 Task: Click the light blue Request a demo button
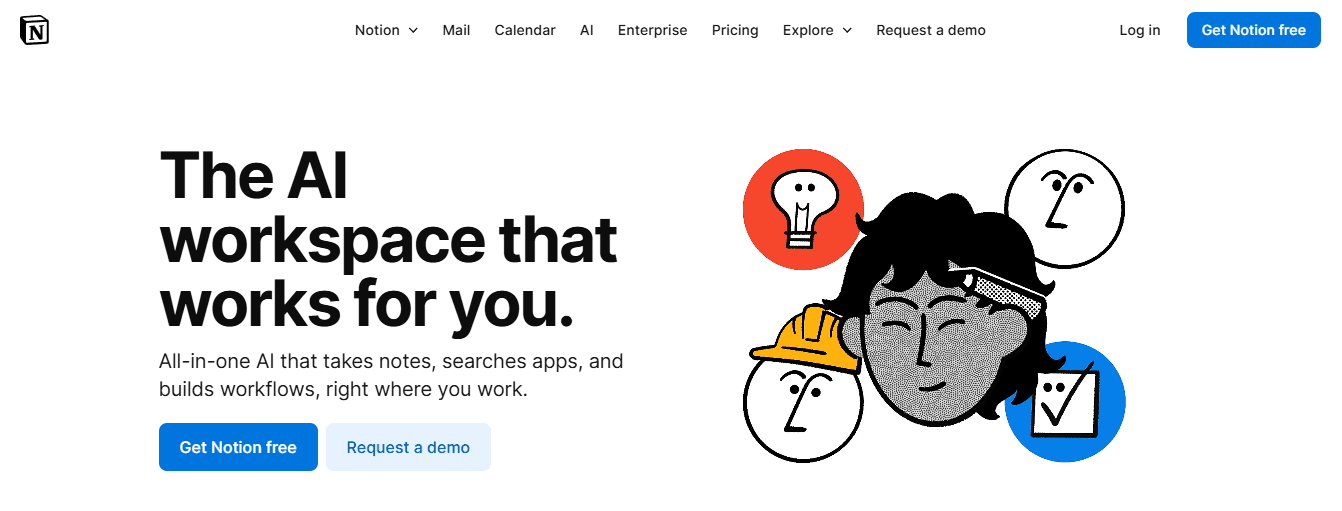408,447
